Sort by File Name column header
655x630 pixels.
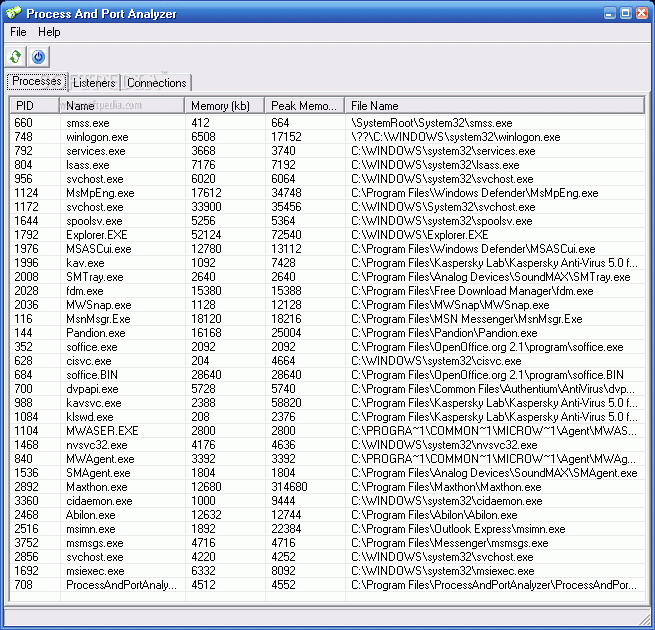[x=494, y=106]
